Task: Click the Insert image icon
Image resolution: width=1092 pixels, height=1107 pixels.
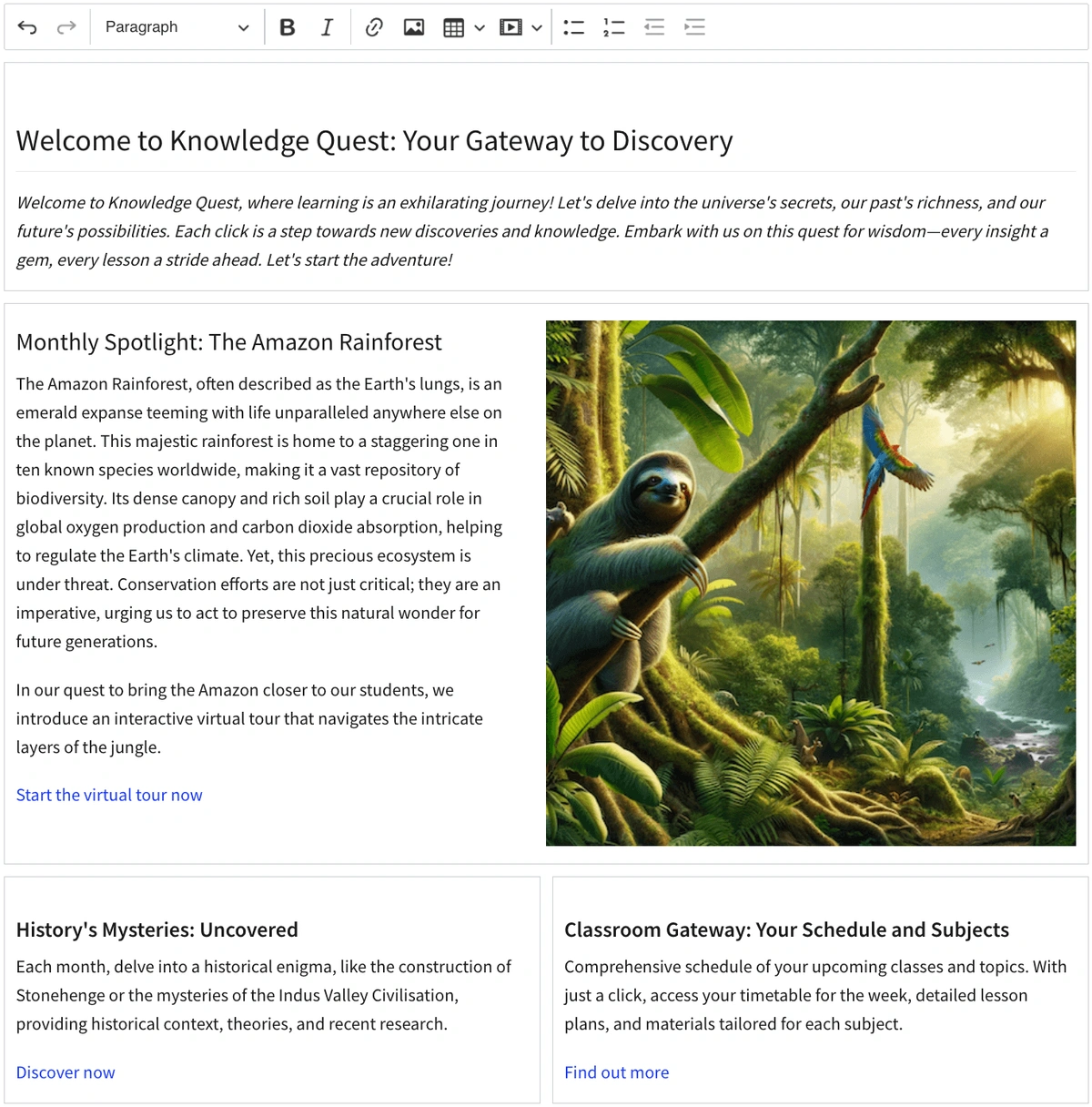Action: click(x=414, y=27)
